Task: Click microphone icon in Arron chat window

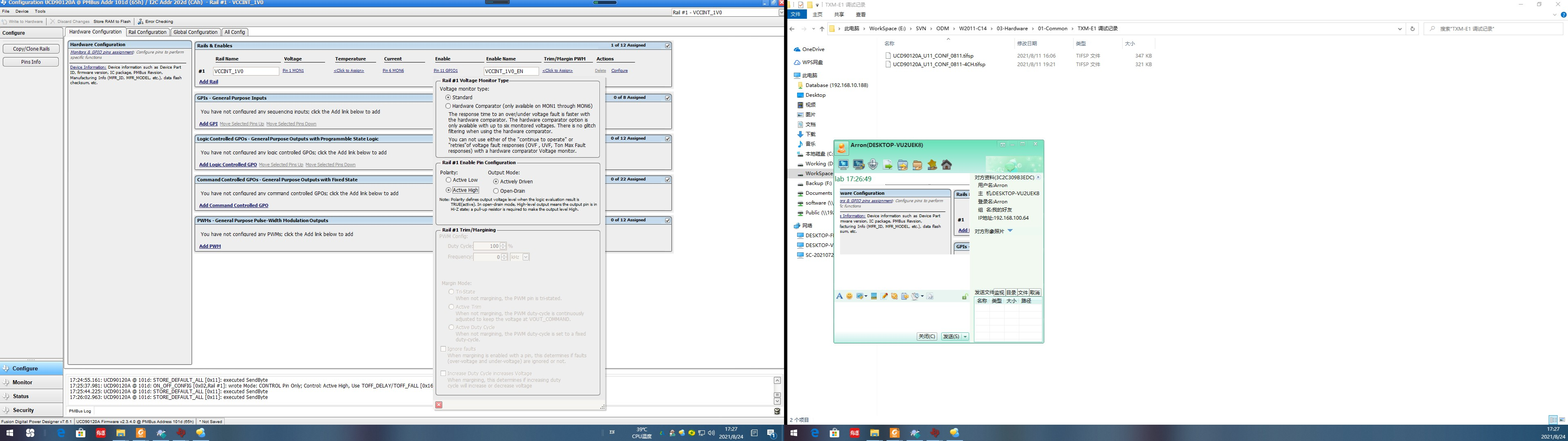Action: [x=873, y=165]
